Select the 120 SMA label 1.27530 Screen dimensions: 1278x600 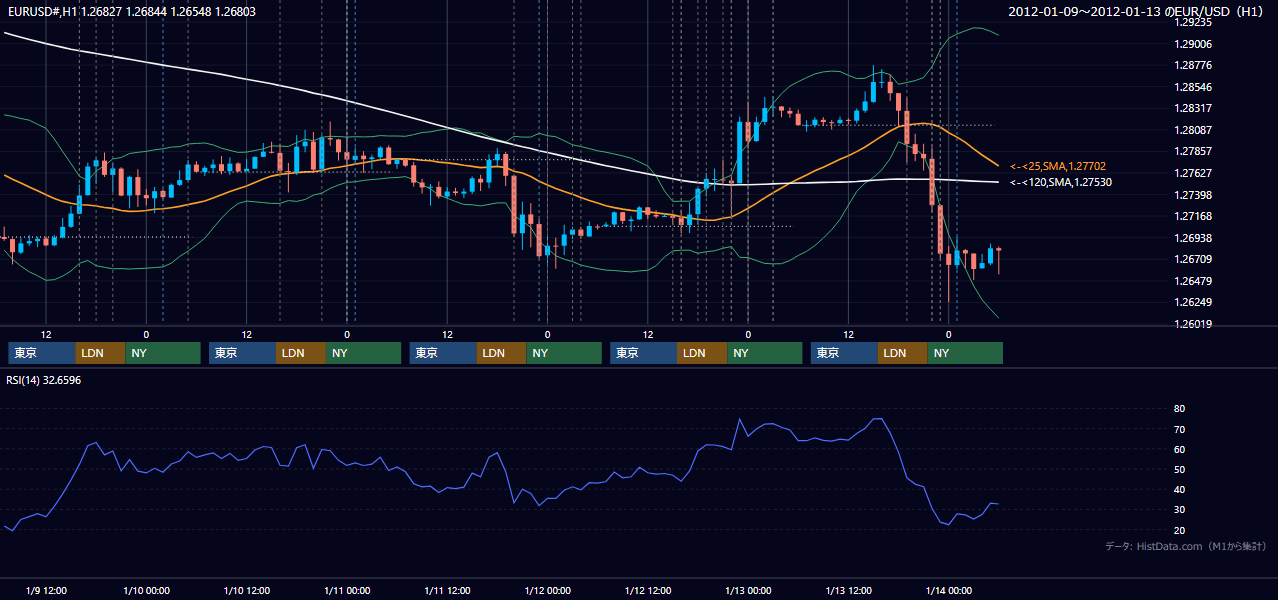(1061, 182)
